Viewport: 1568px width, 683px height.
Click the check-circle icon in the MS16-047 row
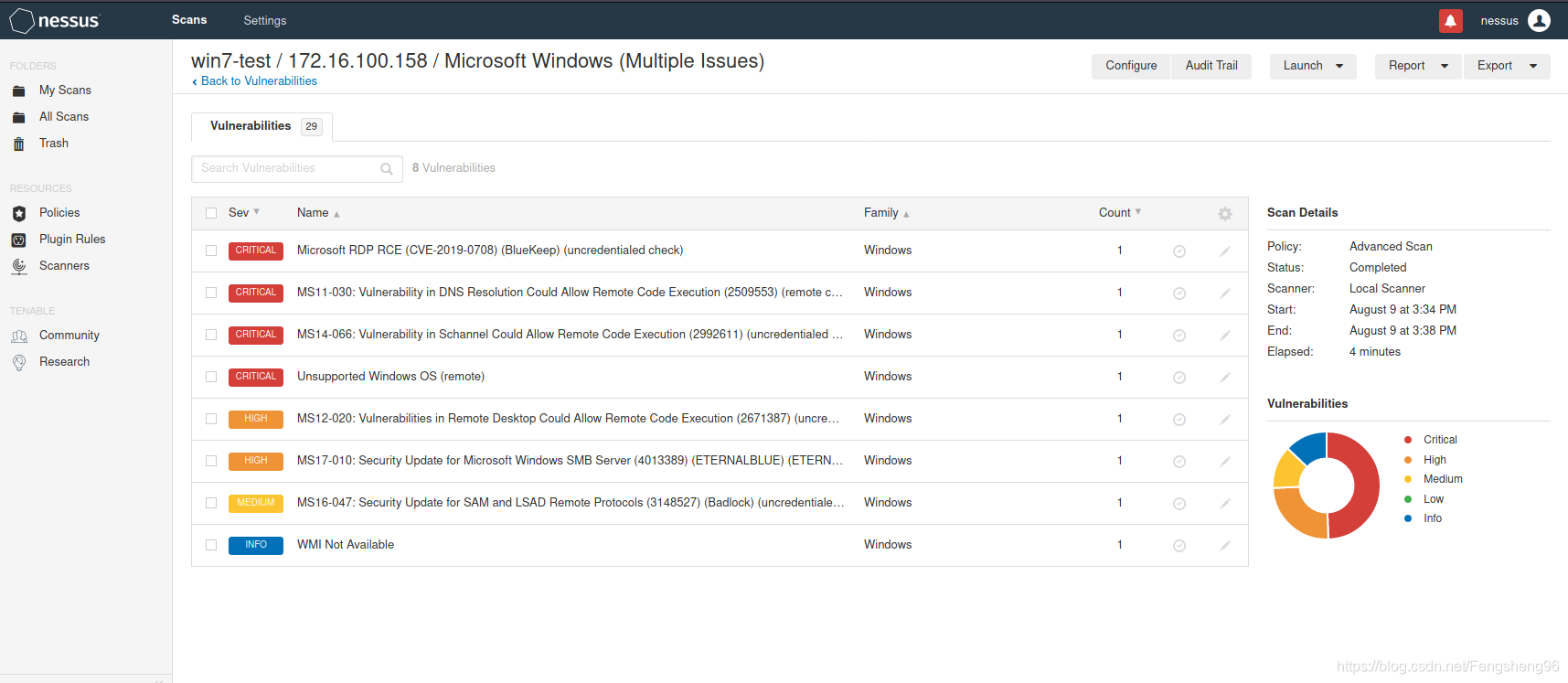point(1179,504)
